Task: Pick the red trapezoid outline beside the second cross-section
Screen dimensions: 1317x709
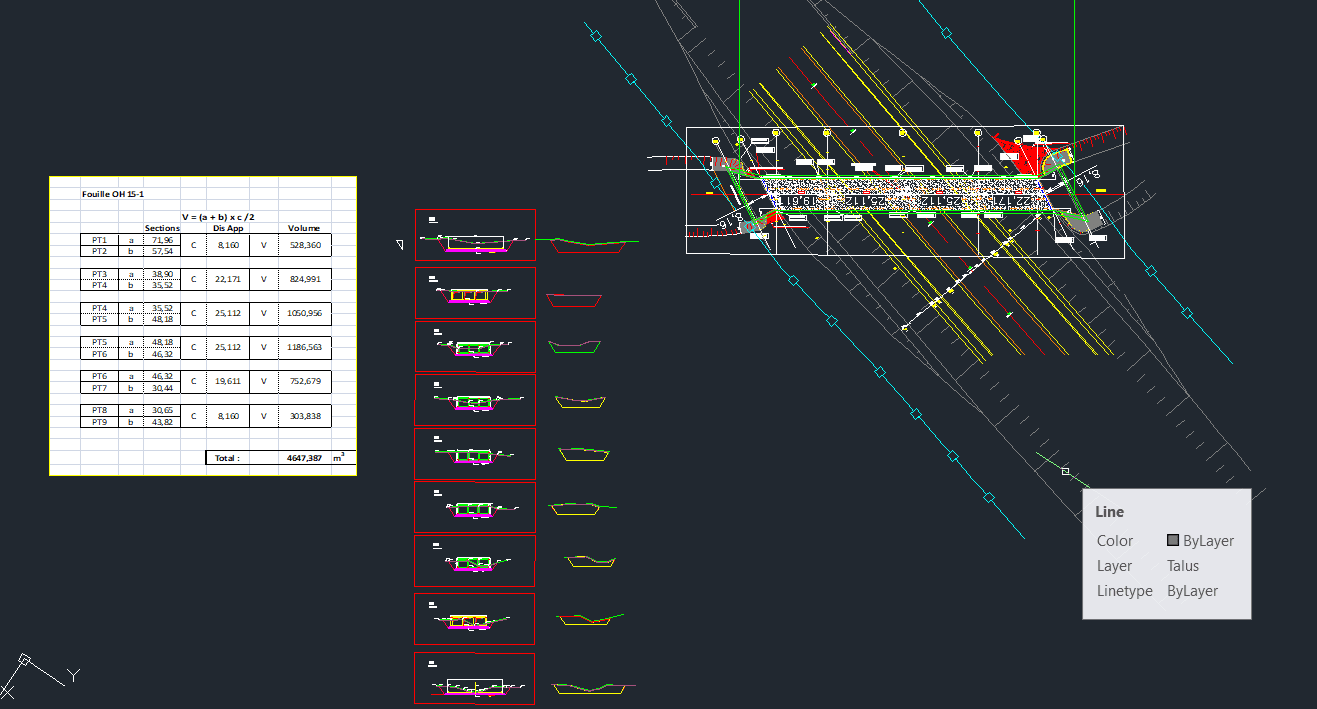Action: pyautogui.click(x=574, y=300)
